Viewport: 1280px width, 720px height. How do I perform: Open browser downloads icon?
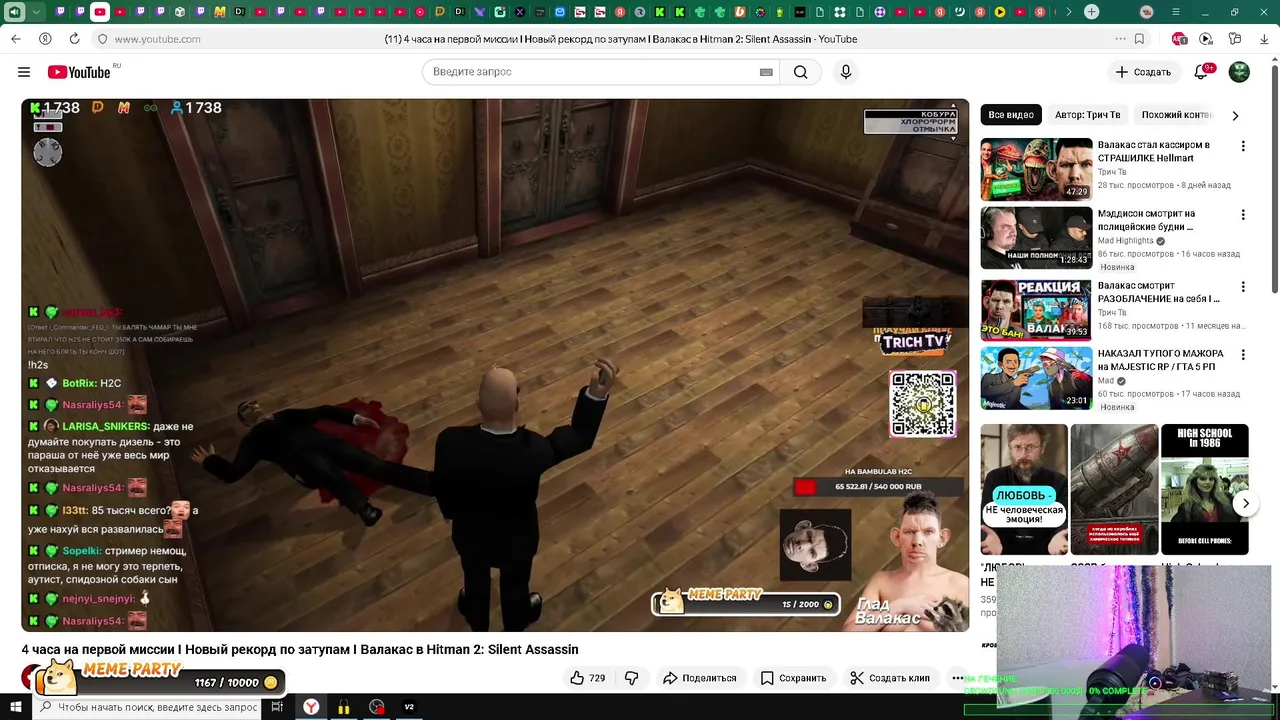pos(1264,39)
